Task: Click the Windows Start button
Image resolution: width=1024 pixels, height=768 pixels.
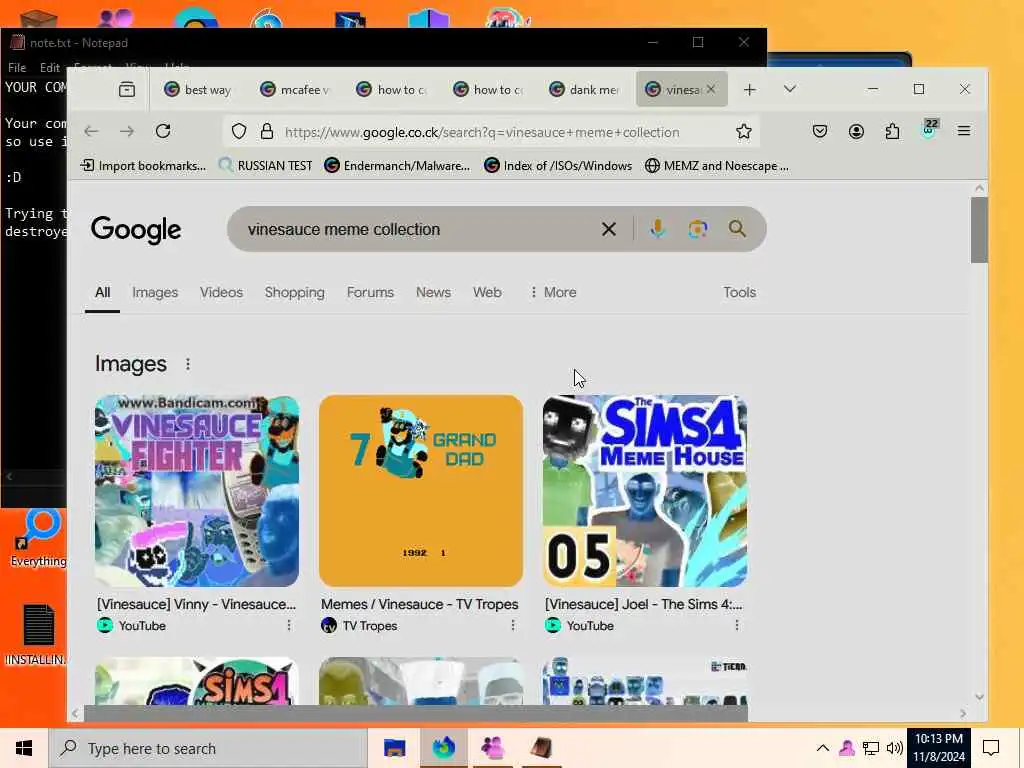Action: click(x=24, y=748)
